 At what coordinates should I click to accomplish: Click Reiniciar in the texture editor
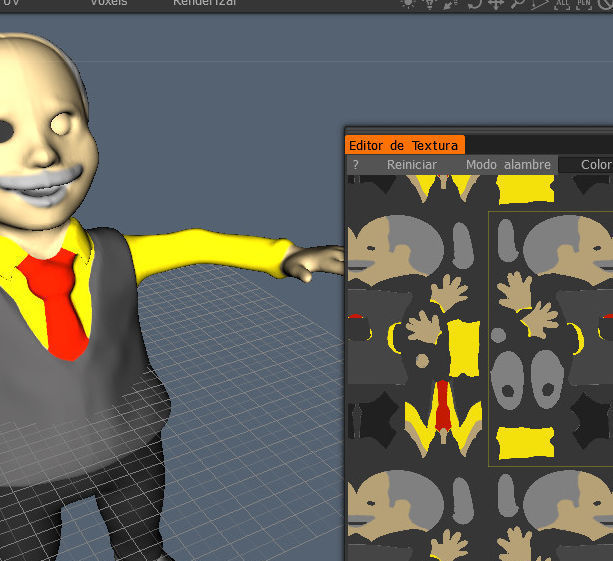click(412, 165)
